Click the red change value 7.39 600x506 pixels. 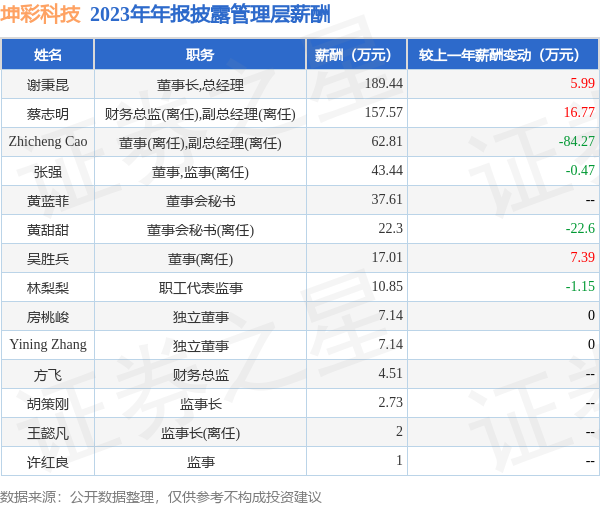(x=582, y=257)
